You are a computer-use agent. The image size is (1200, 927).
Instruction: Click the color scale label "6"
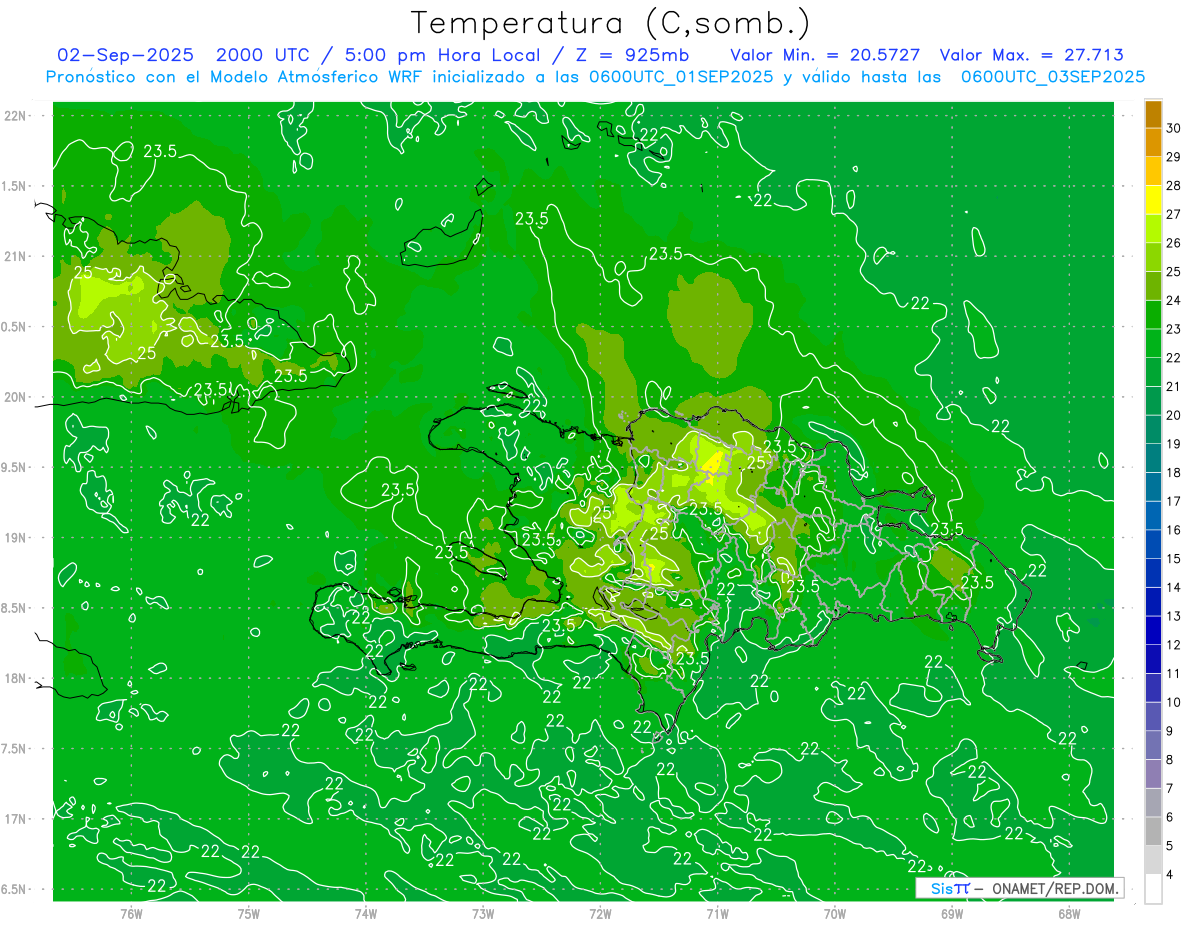coord(1170,818)
